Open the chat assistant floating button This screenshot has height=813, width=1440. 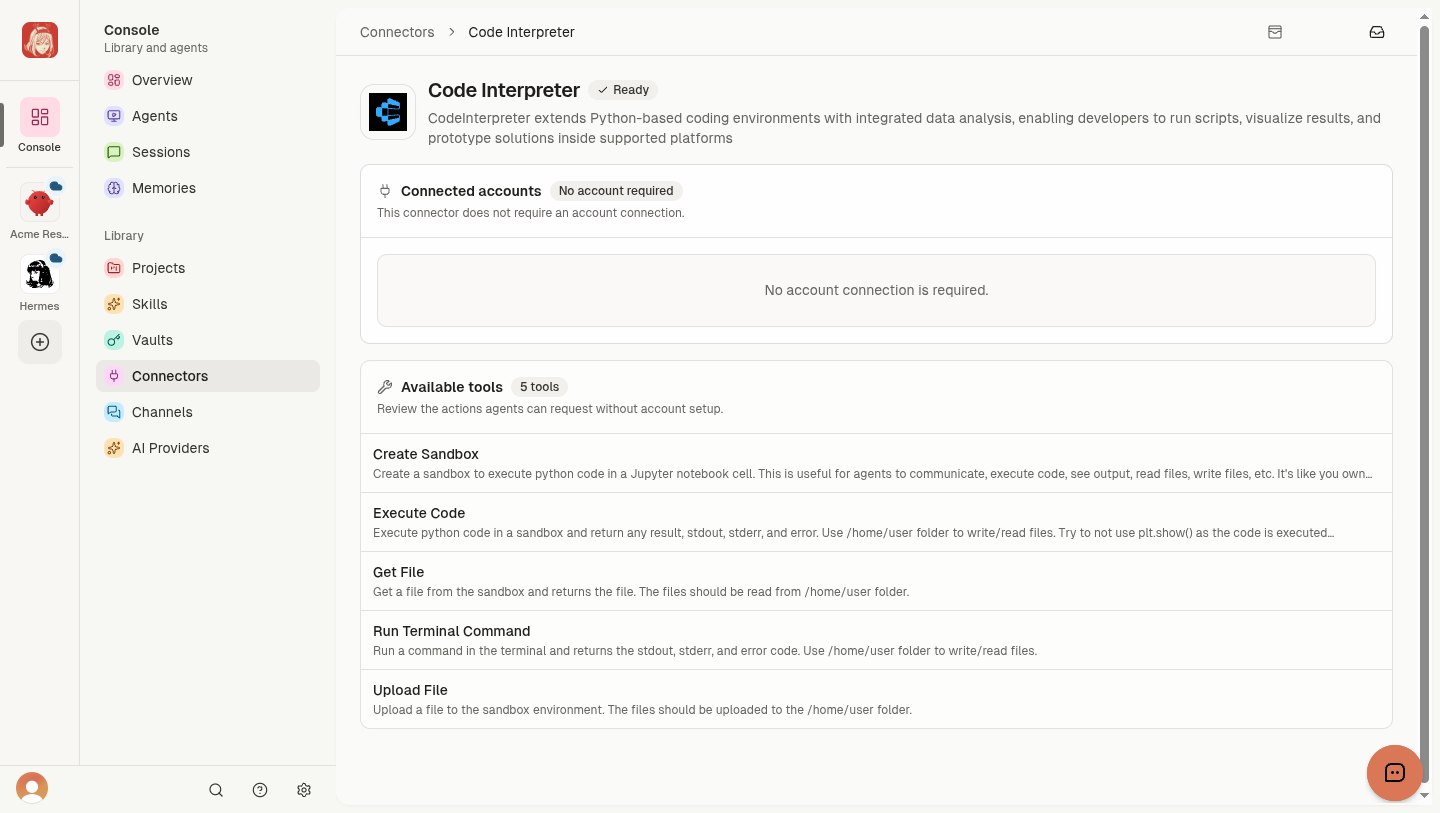[1395, 773]
